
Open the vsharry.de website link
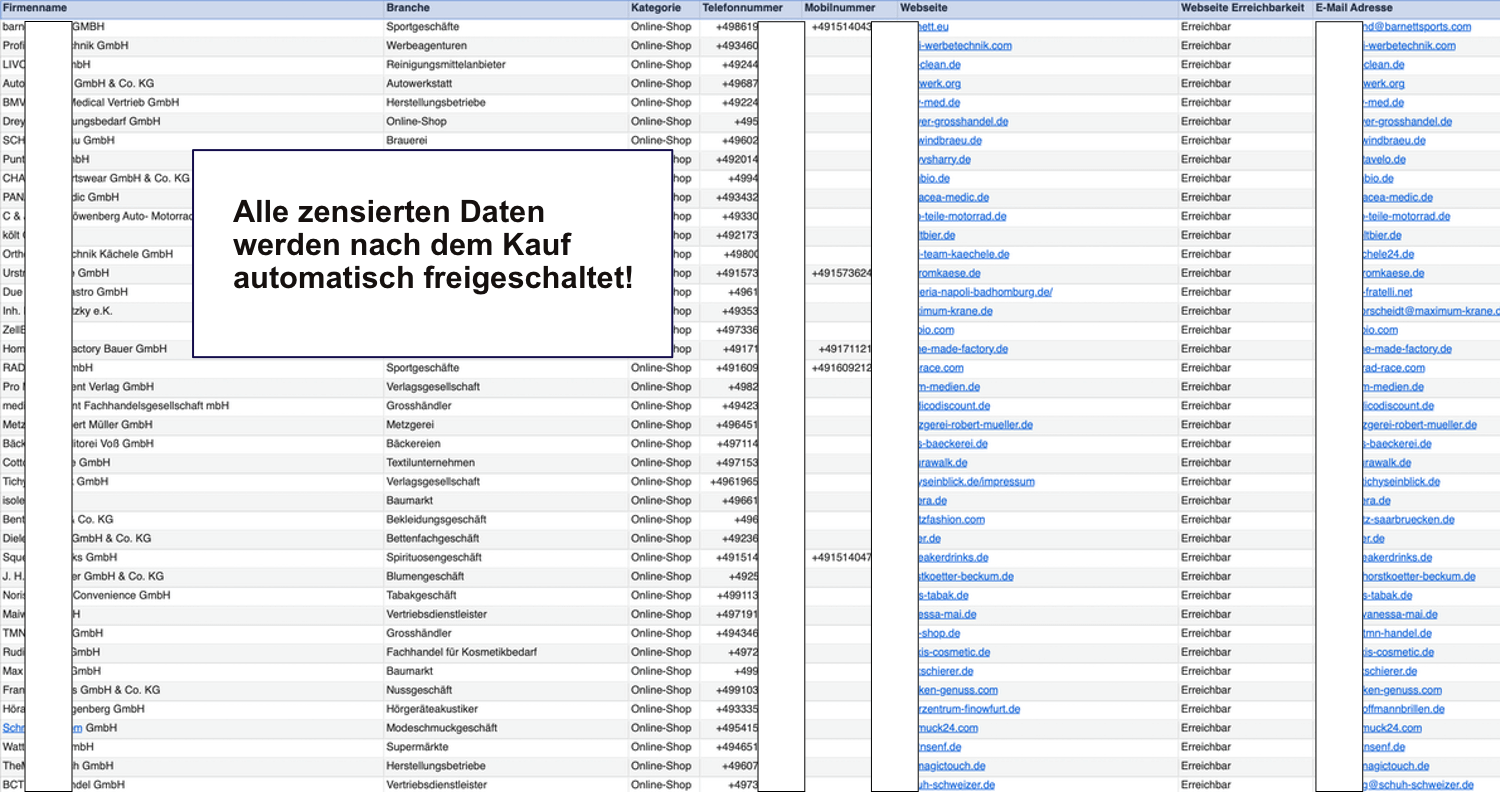pyautogui.click(x=944, y=159)
